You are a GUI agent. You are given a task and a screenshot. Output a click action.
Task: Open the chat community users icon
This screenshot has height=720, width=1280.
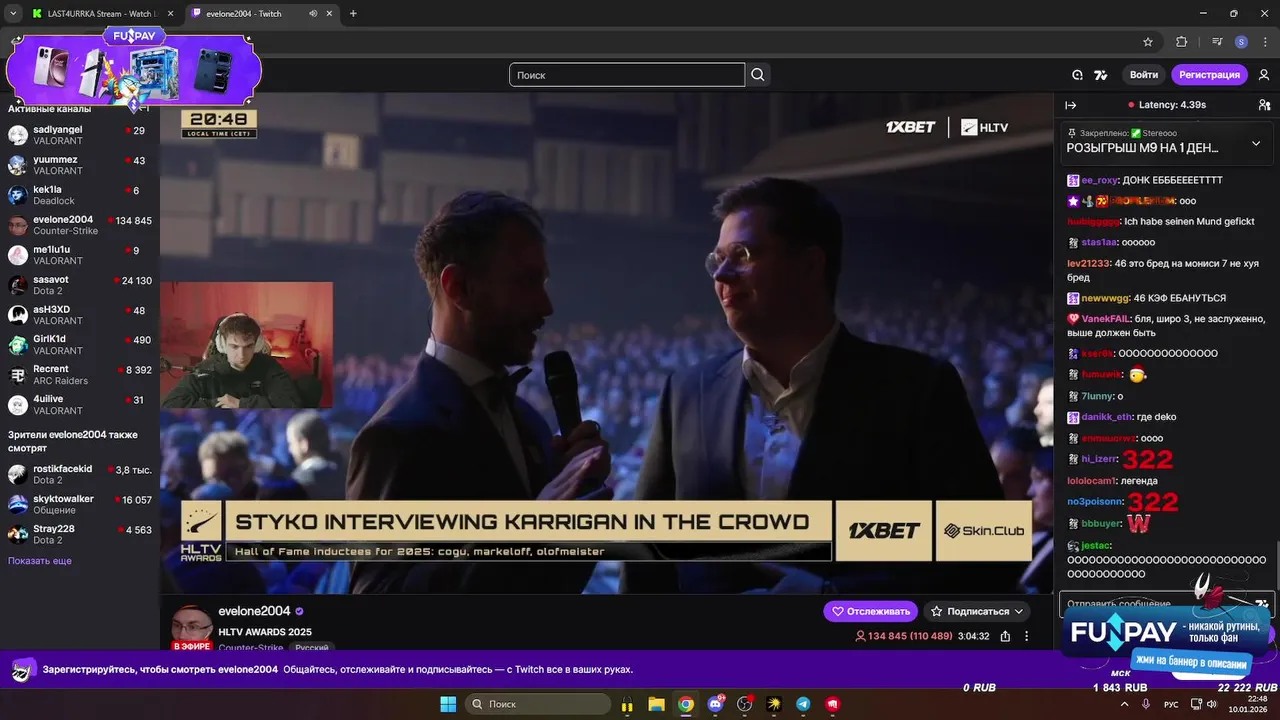(x=1264, y=105)
